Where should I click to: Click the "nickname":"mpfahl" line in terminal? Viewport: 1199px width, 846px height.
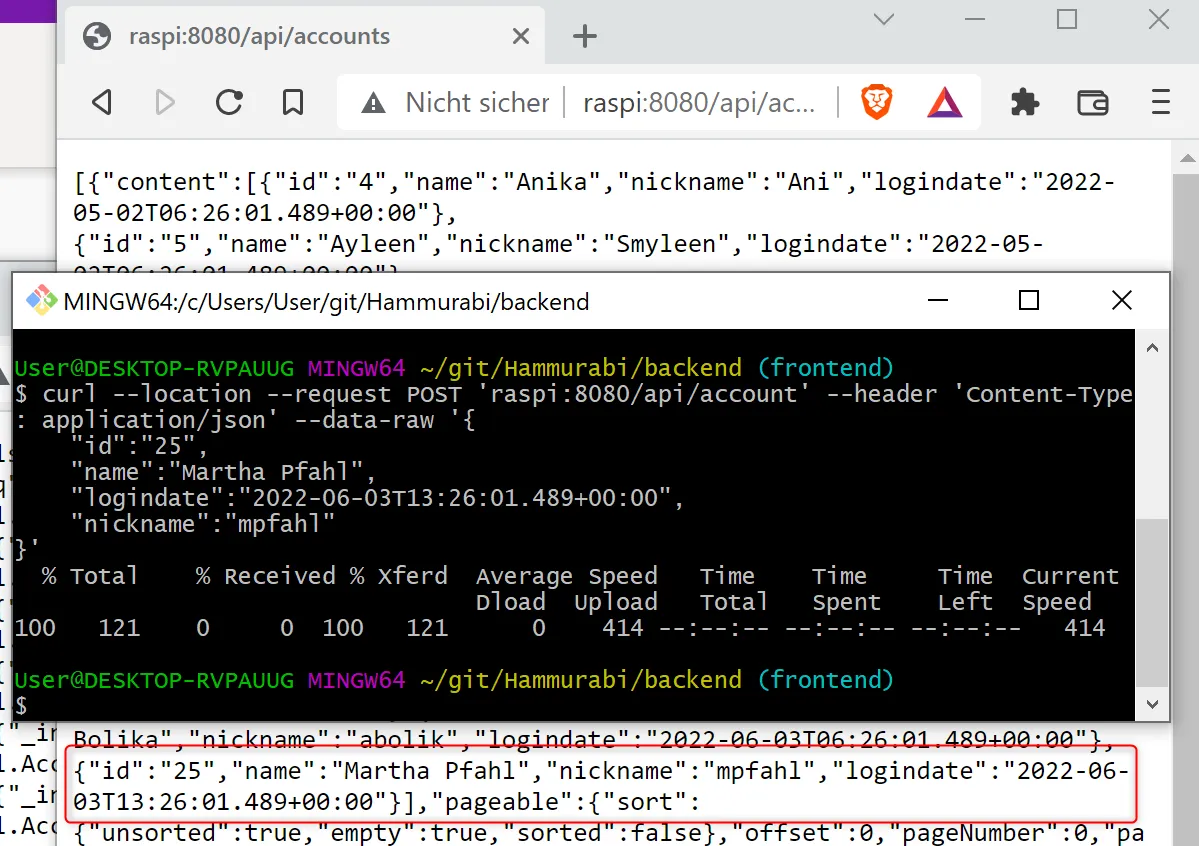click(x=203, y=524)
